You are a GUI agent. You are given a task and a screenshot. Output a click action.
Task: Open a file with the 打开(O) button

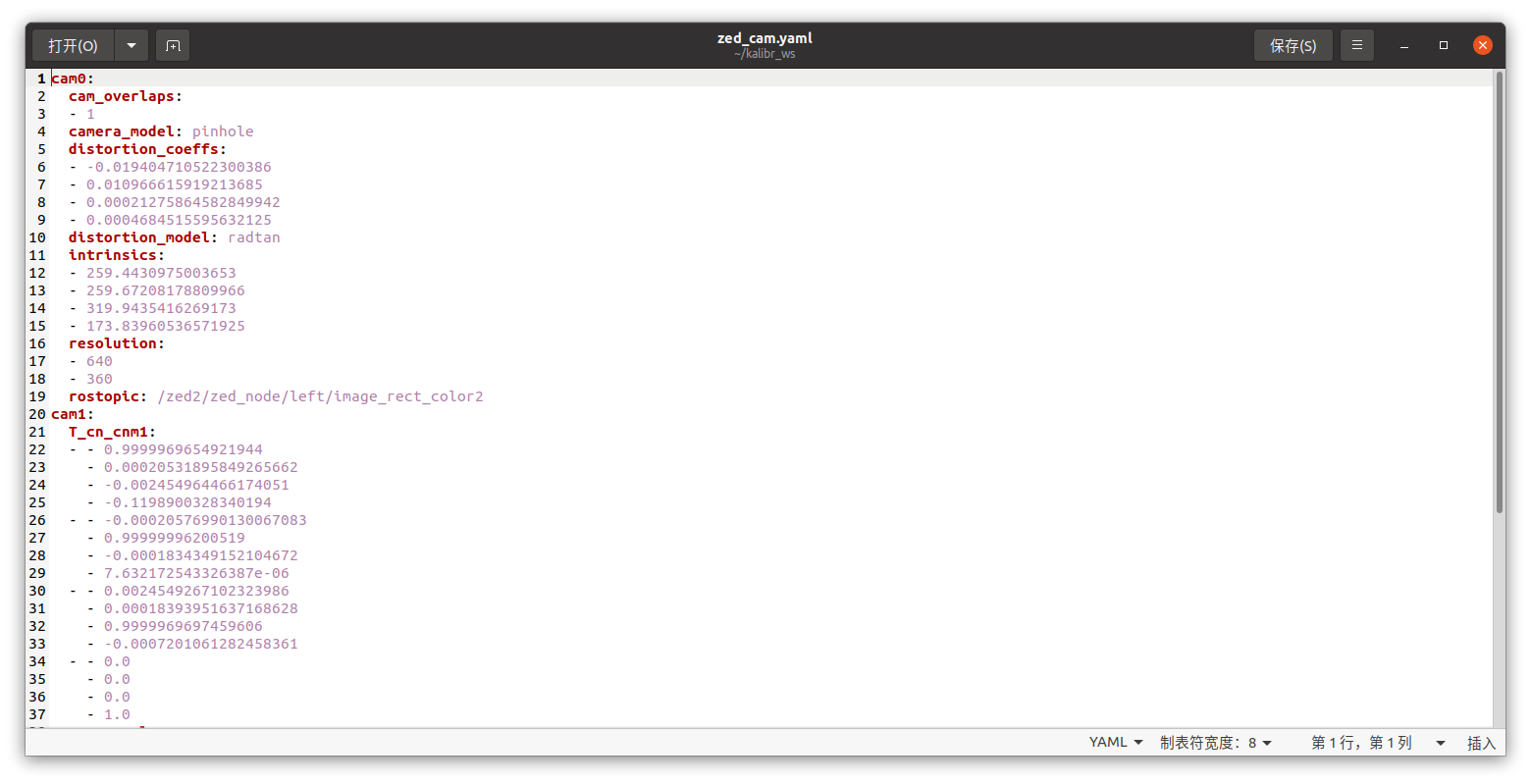click(74, 45)
